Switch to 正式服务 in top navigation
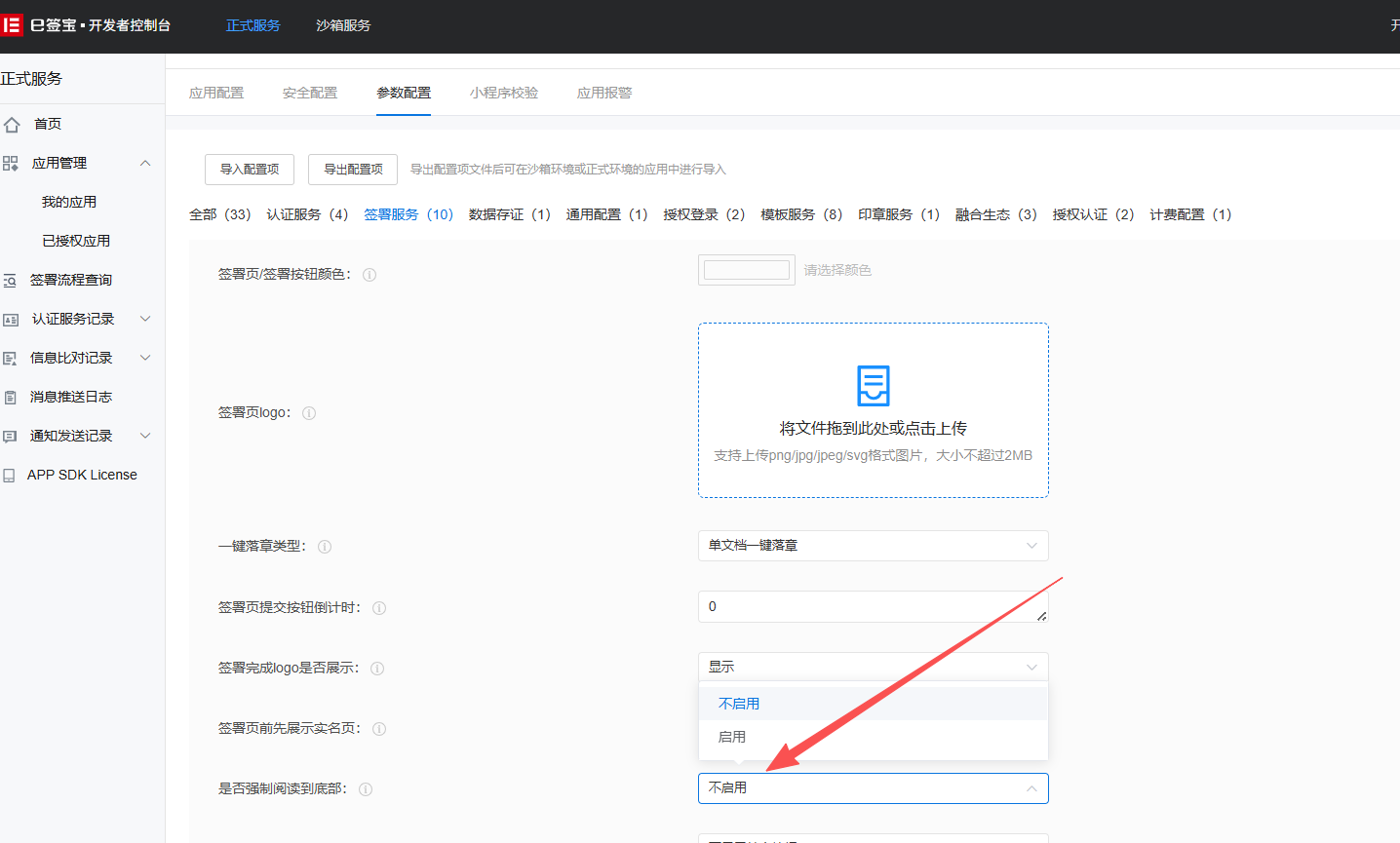The image size is (1400, 843). (x=253, y=25)
